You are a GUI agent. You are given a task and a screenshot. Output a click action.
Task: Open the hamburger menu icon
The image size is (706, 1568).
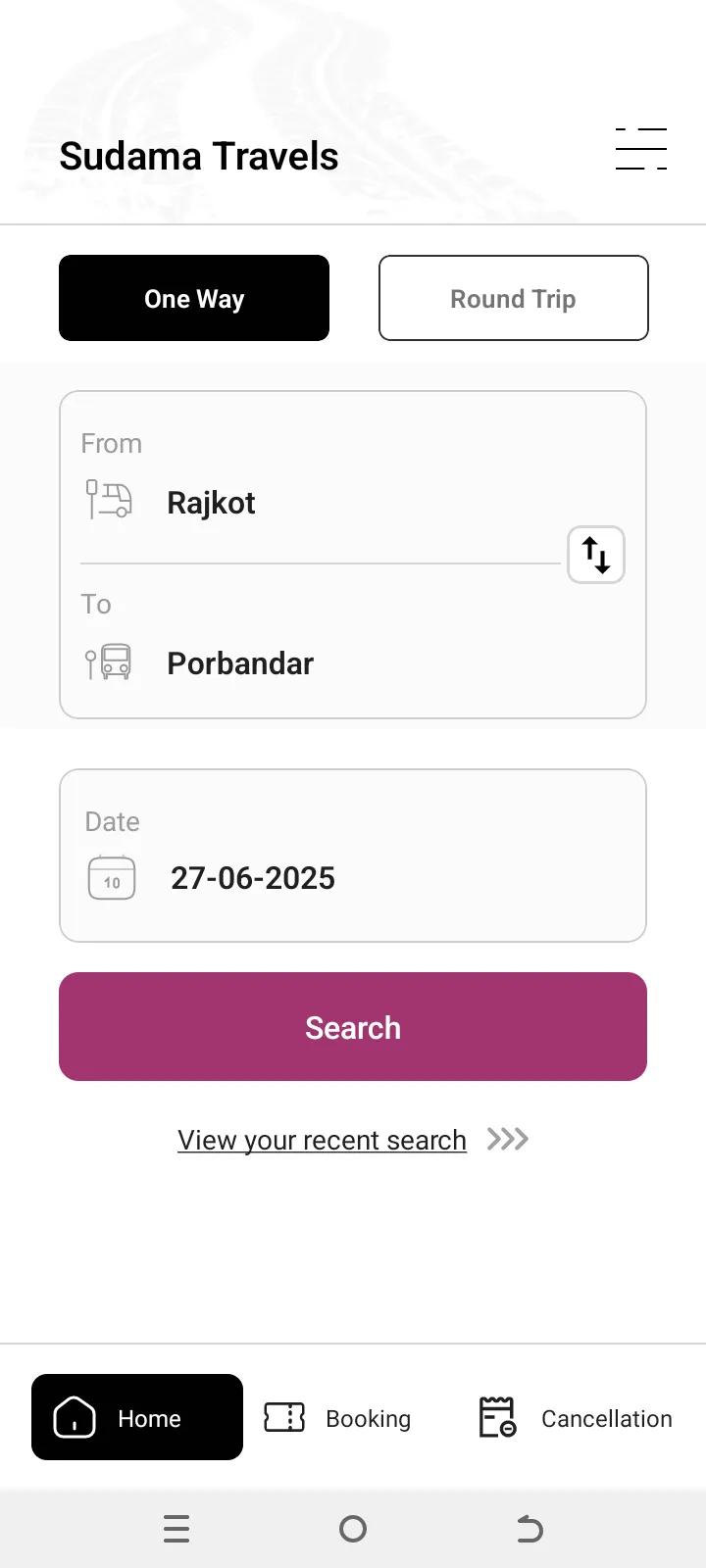pos(641,149)
